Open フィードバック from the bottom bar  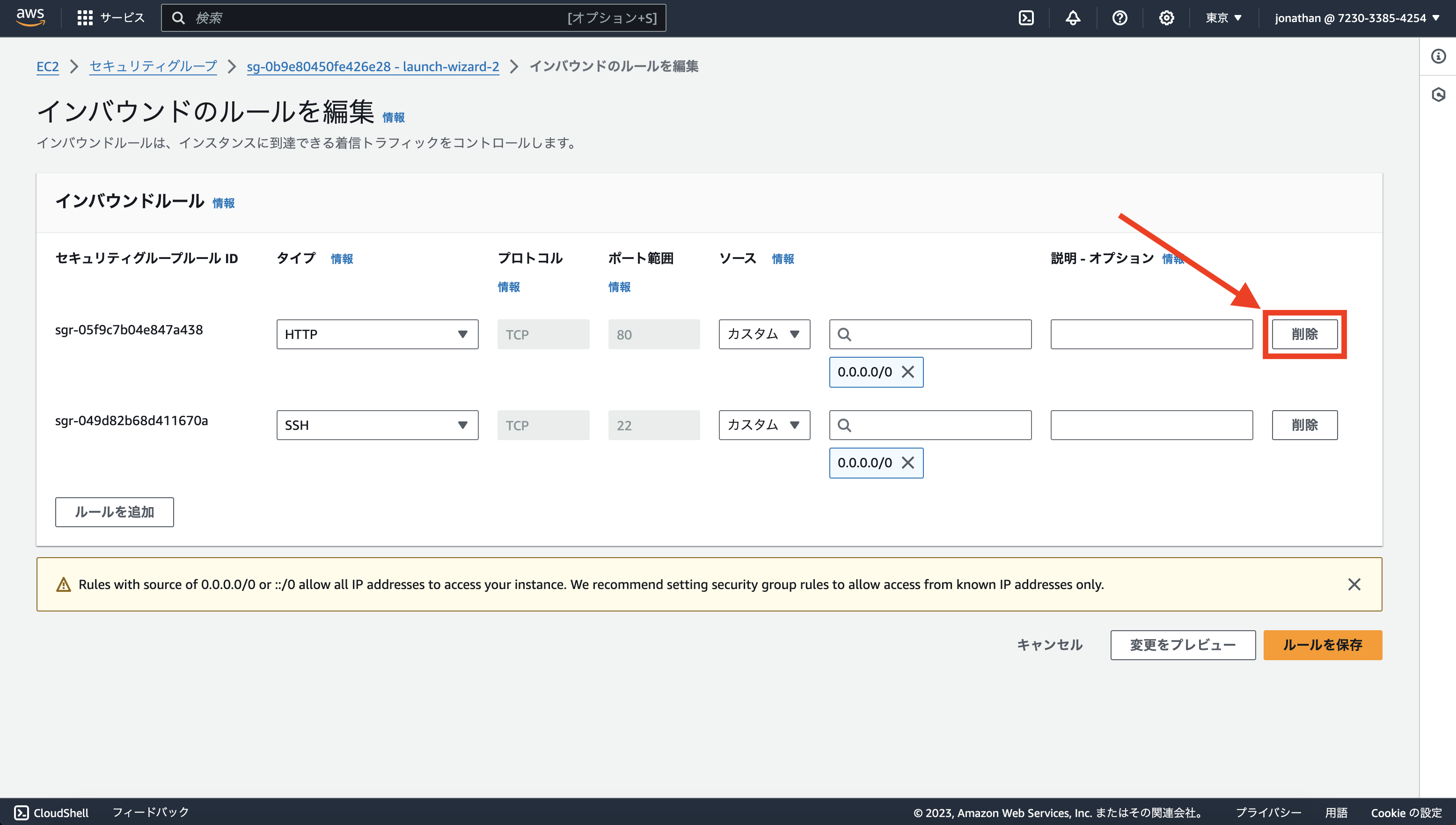[x=150, y=812]
